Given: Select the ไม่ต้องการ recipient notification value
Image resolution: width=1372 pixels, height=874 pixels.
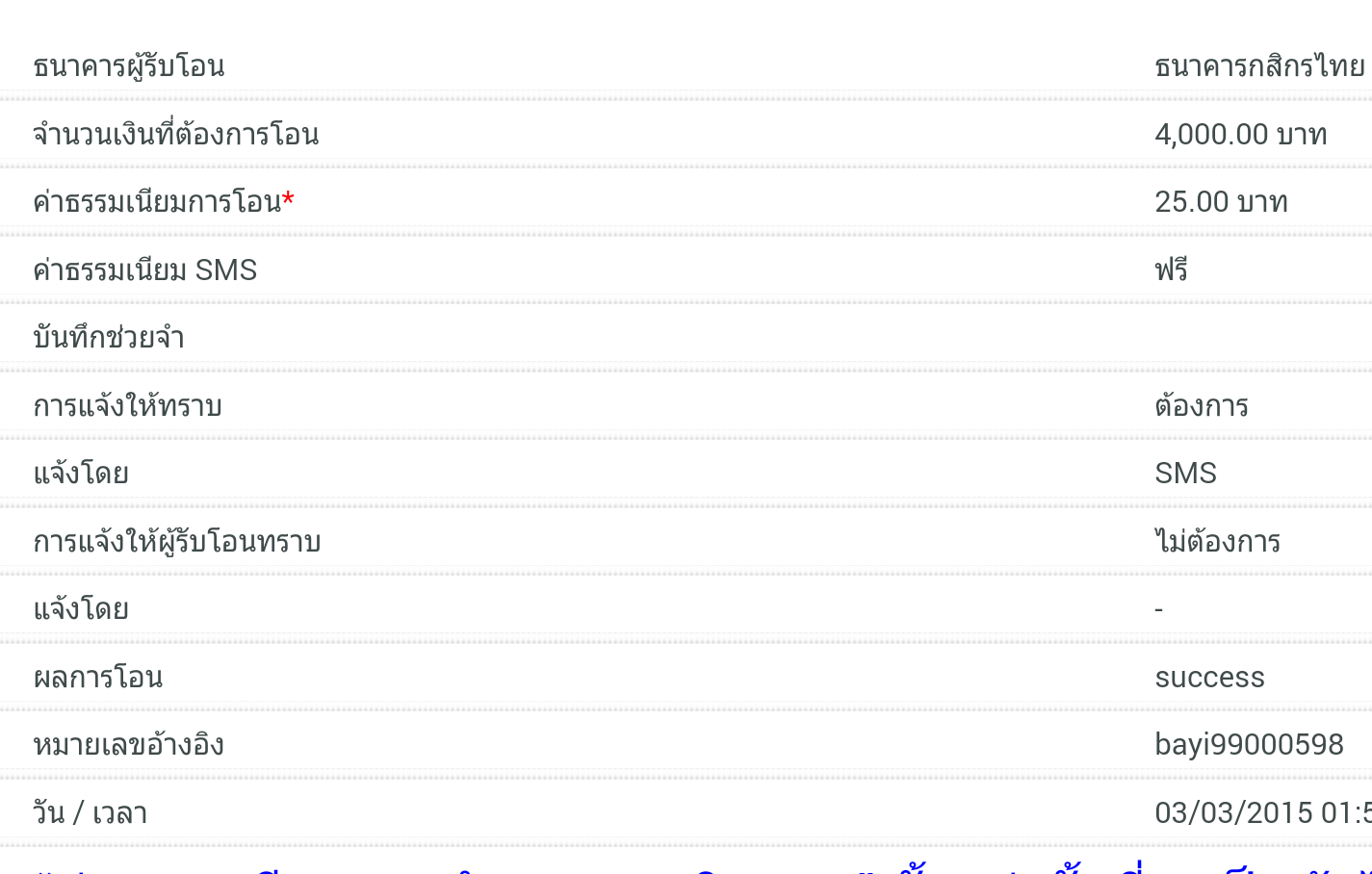Looking at the screenshot, I should (x=1218, y=541).
